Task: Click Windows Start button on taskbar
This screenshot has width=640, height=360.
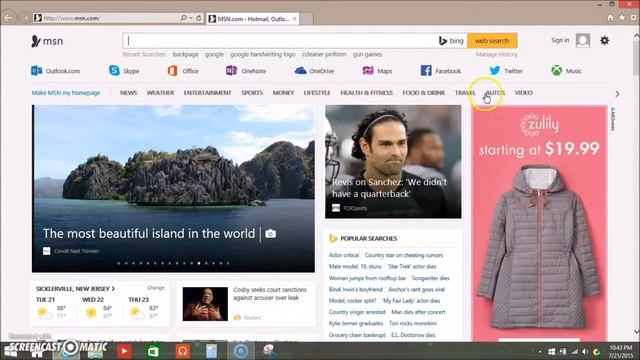Action: (x=10, y=351)
